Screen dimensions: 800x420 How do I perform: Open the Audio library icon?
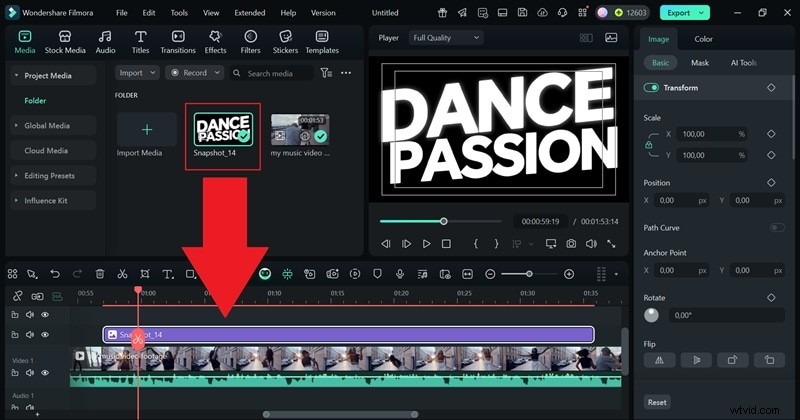pos(105,36)
